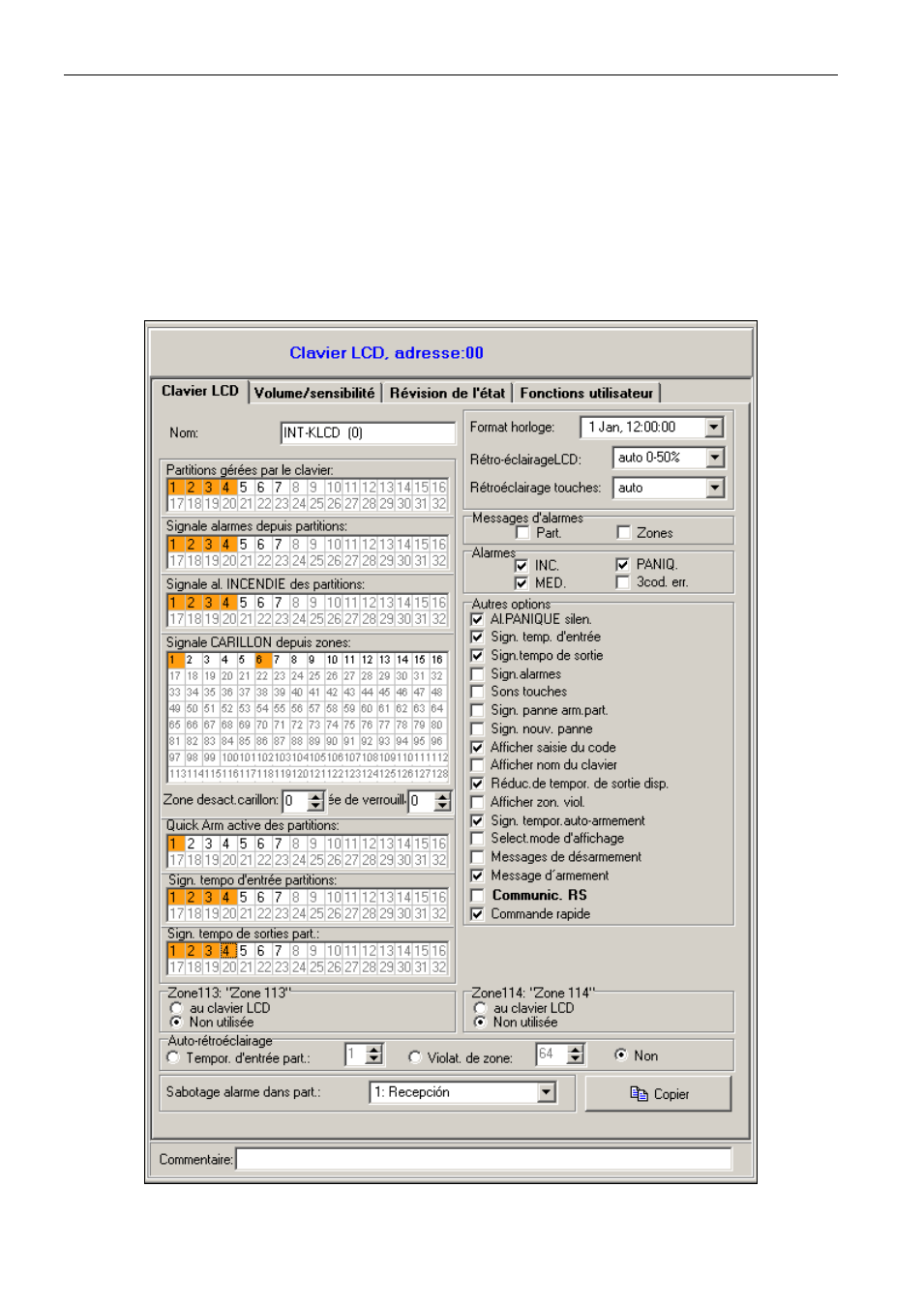Enable the Part. alarm messages checkbox
Image resolution: width=924 pixels, height=1306 pixels.
[523, 533]
